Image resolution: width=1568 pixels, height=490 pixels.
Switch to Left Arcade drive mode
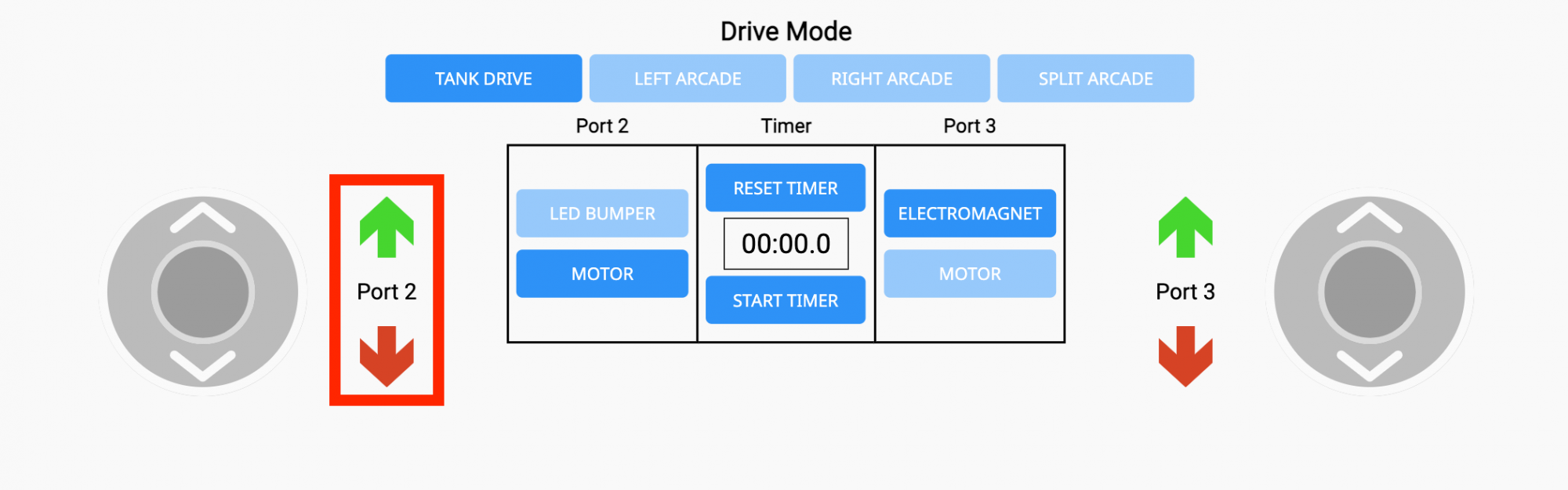688,78
